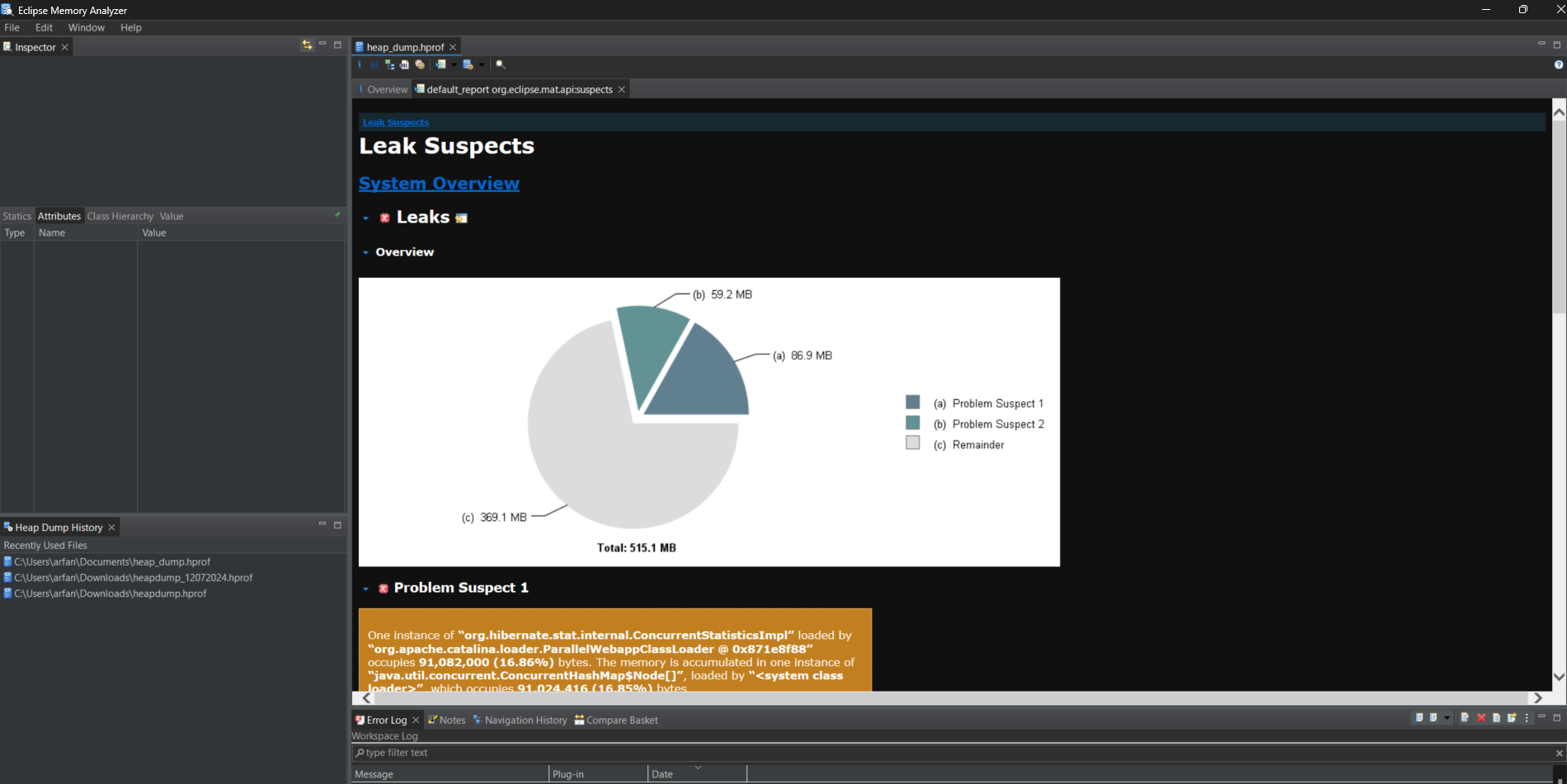Click the Find Object by address magnifier

click(x=500, y=64)
